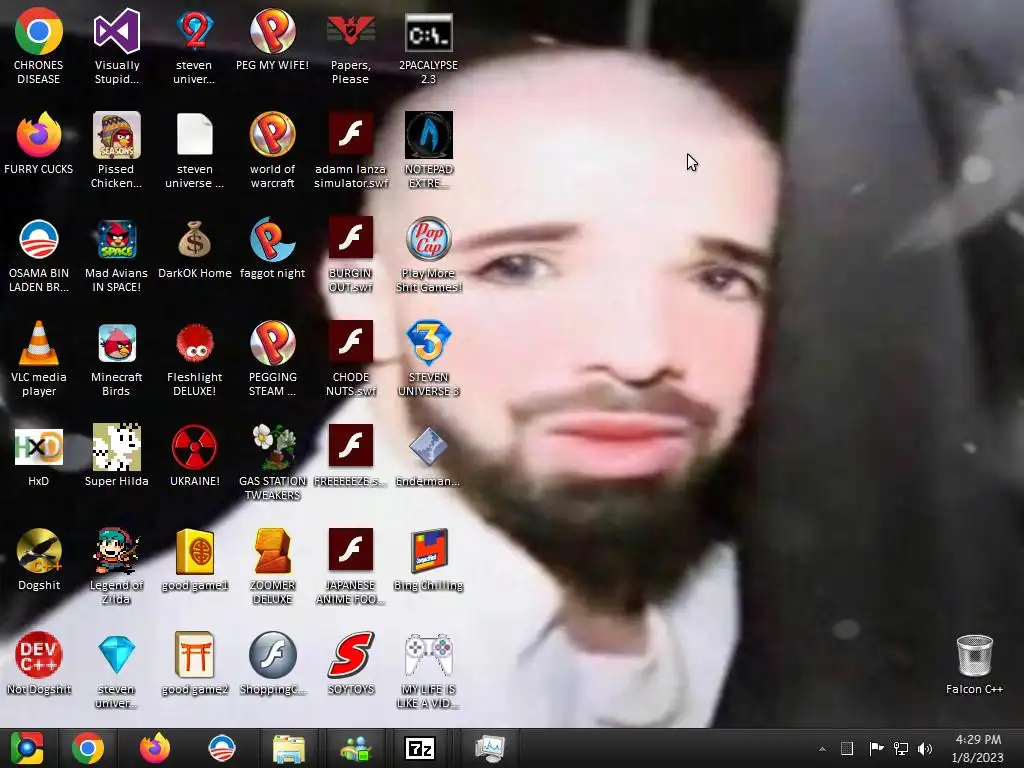Open the monitor graph icon on the taskbar

(x=488, y=748)
